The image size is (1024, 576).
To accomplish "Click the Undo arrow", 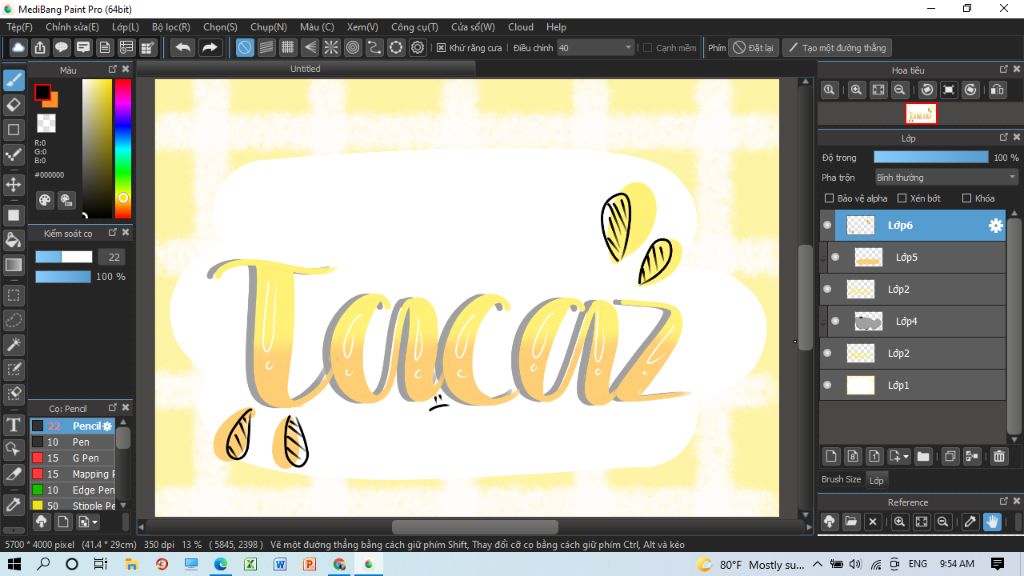I will (184, 48).
